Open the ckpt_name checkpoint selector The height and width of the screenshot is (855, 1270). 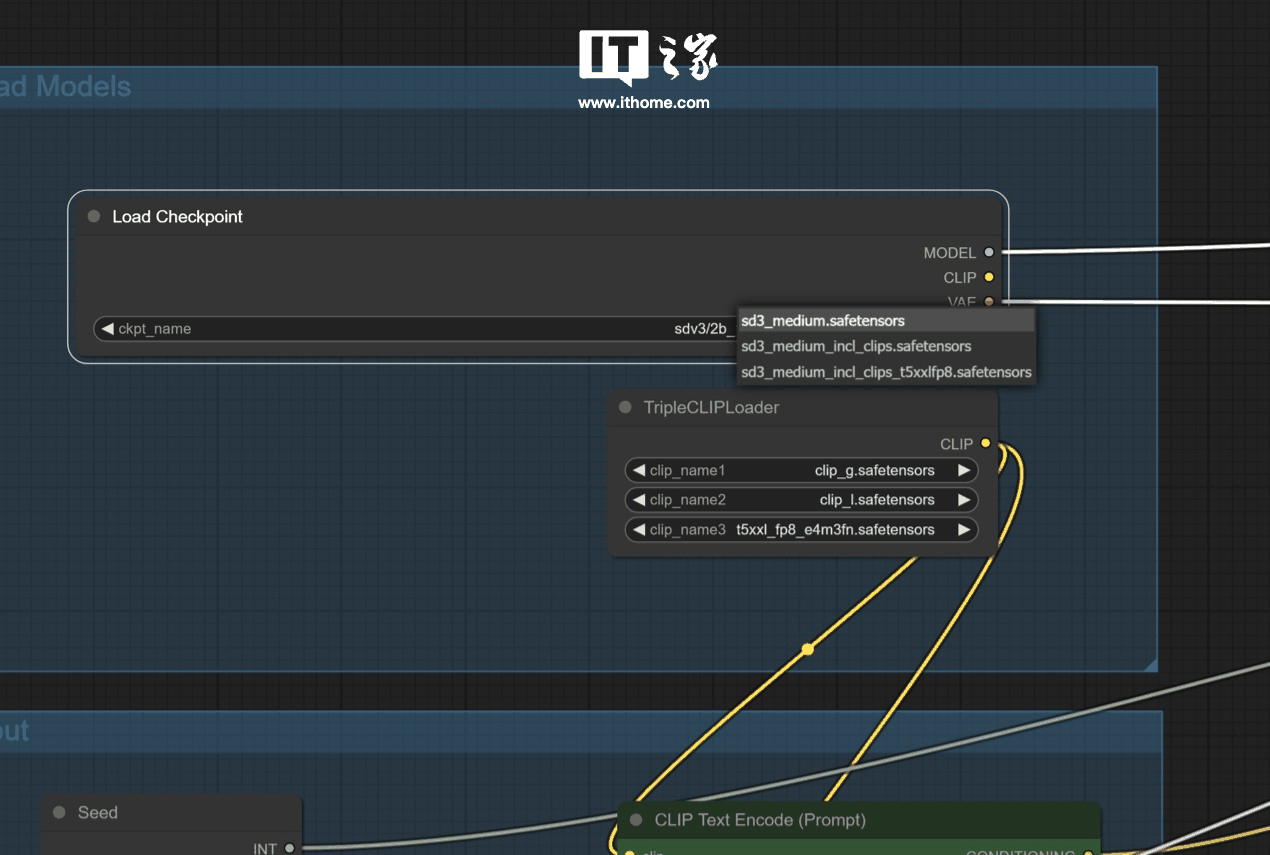click(400, 329)
